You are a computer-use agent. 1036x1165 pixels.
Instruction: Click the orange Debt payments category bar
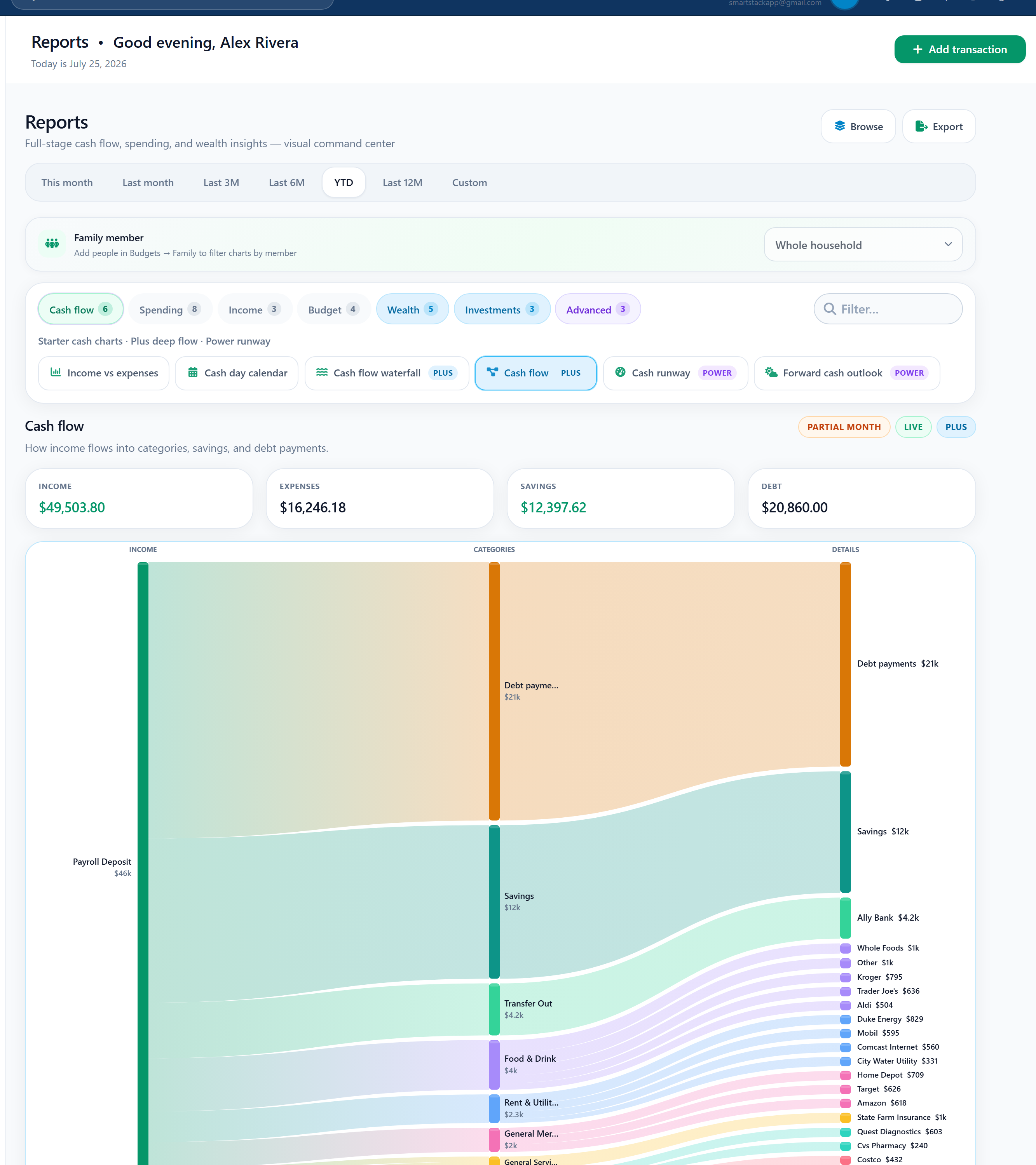pos(494,691)
